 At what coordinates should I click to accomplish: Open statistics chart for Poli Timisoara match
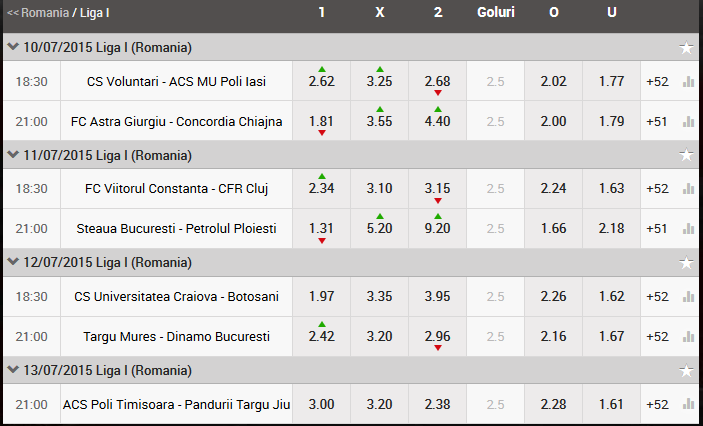(x=688, y=404)
